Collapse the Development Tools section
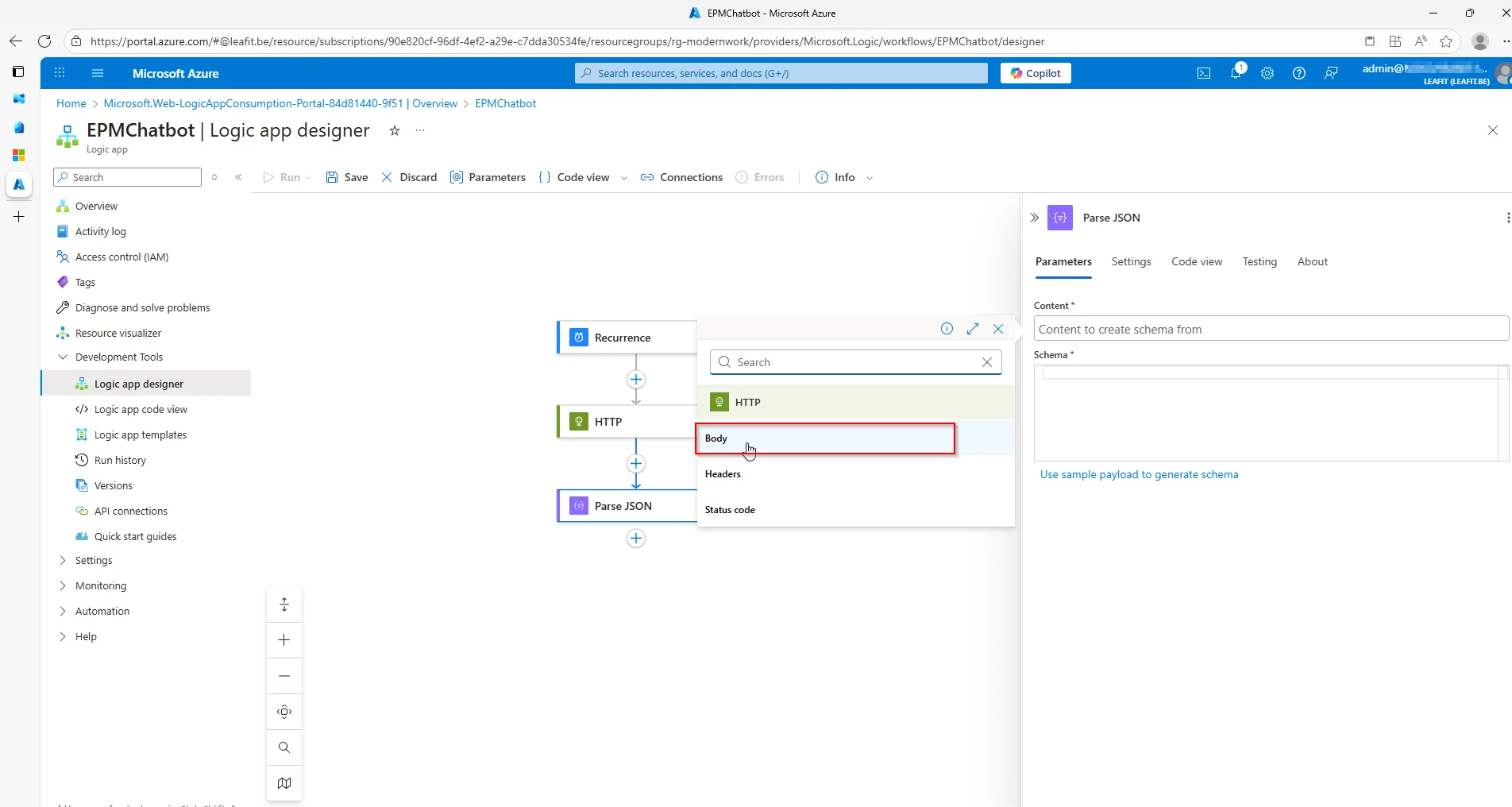Screen dimensions: 1512x807 [x=63, y=357]
